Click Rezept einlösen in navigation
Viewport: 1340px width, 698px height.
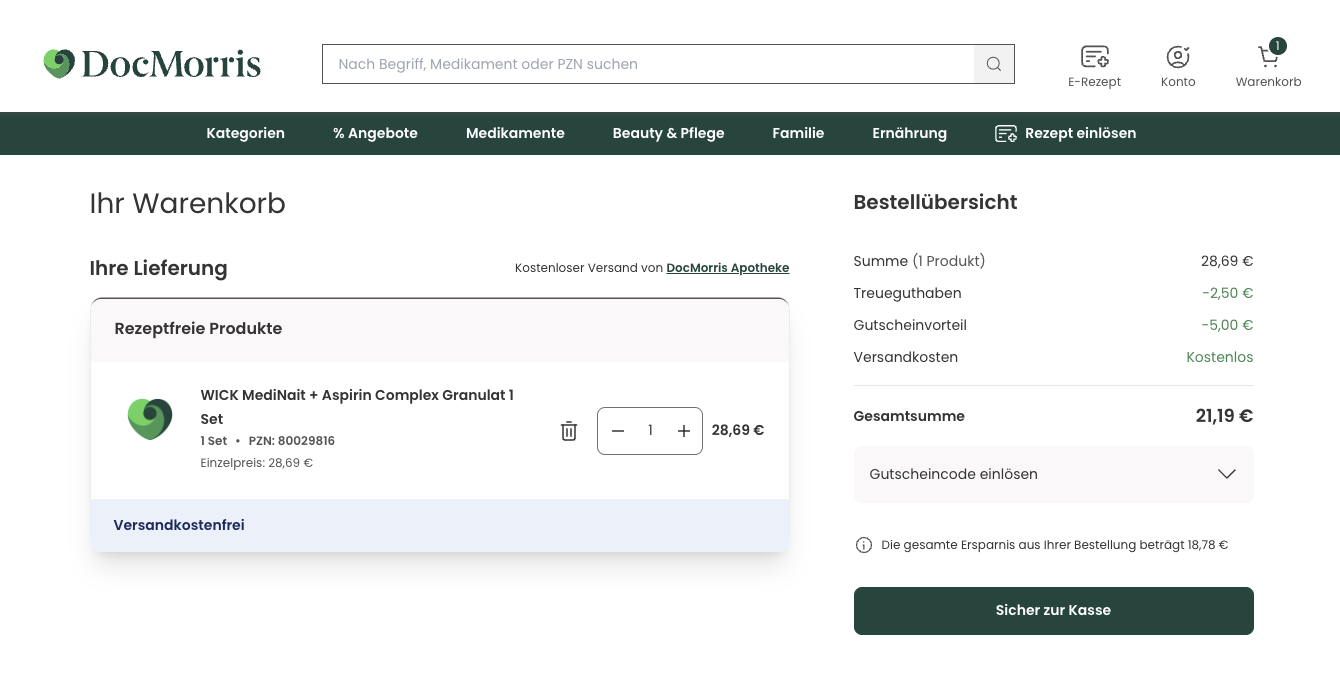[x=1065, y=133]
